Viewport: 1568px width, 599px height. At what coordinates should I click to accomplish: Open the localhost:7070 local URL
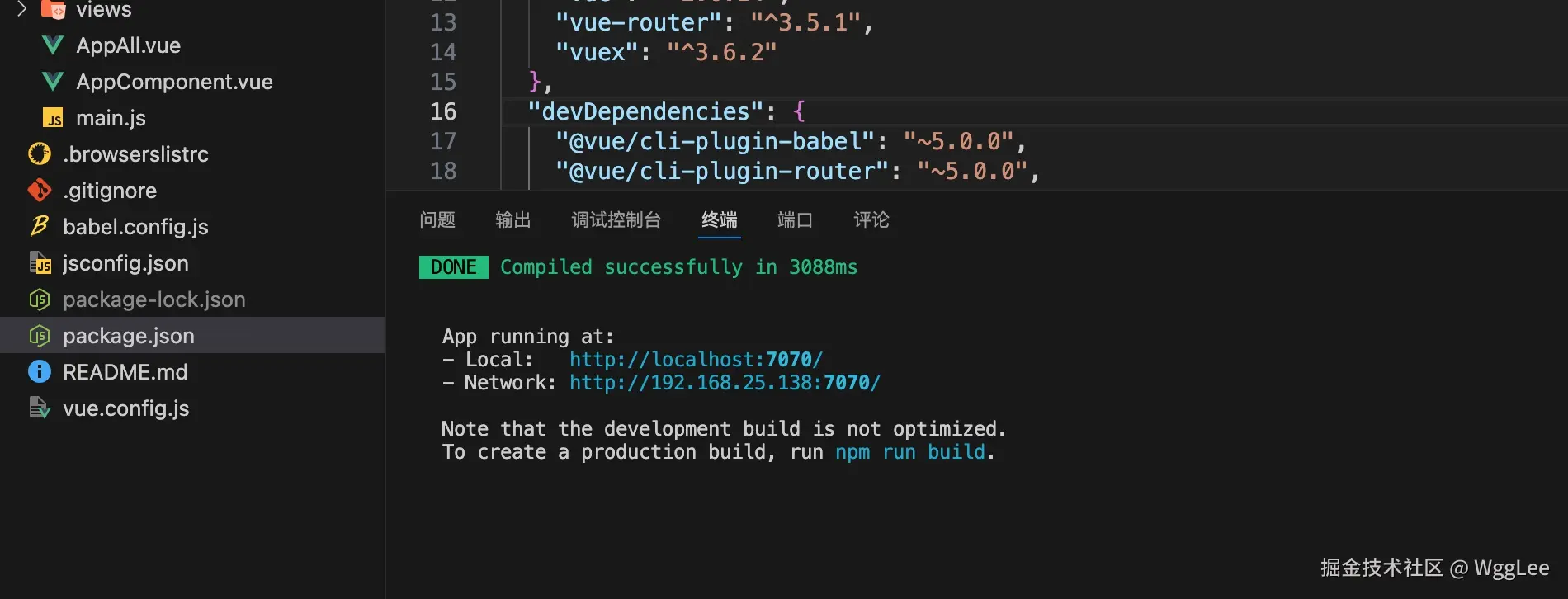coord(696,360)
